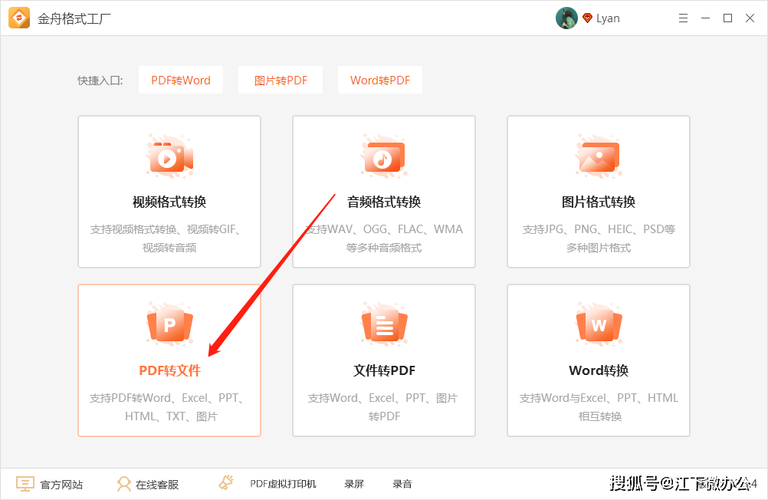
Task: Close the format factory window
Action: 750,18
